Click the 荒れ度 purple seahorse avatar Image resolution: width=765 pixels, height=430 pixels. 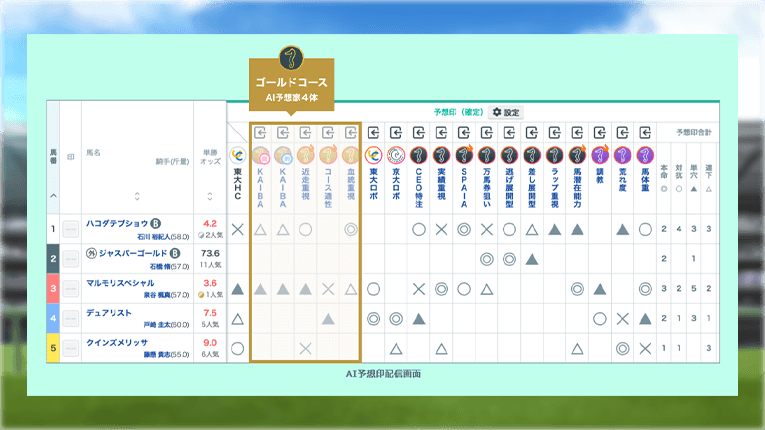coord(623,155)
